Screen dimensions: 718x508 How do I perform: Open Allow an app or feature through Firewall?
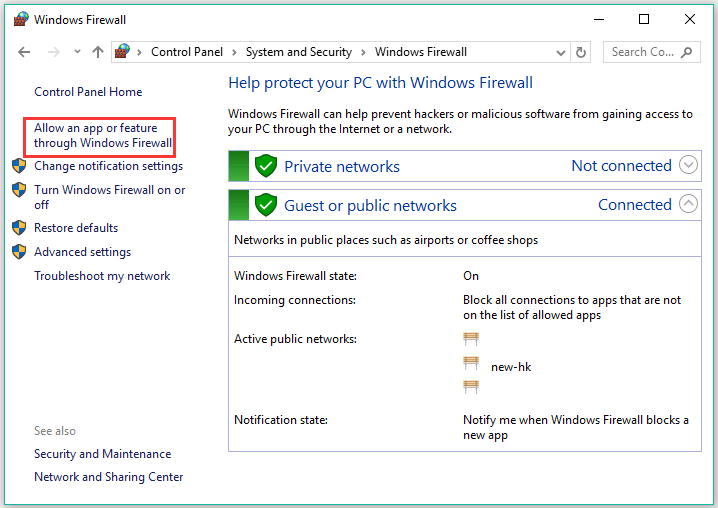tap(103, 136)
